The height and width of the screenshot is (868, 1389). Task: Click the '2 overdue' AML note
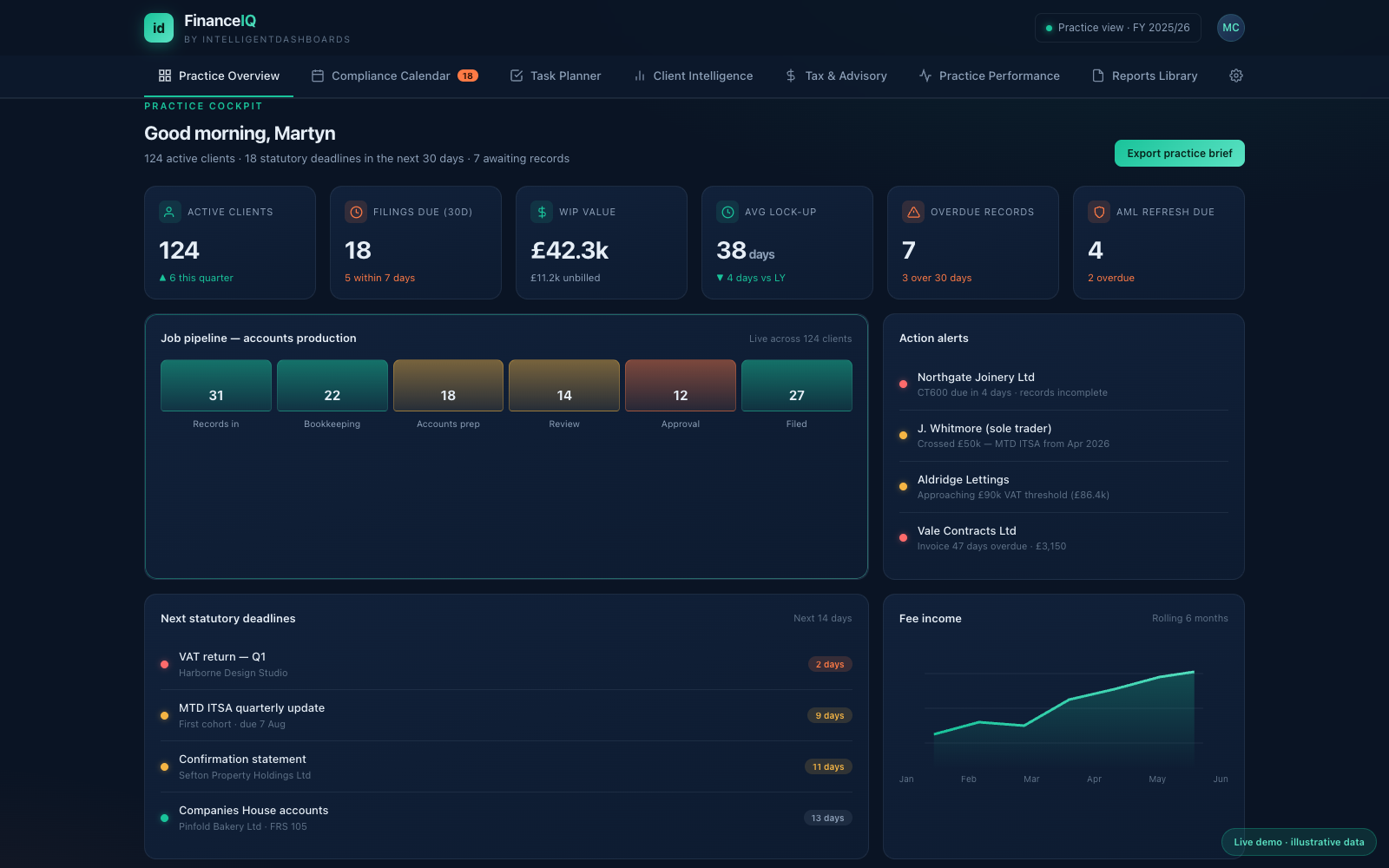pyautogui.click(x=1111, y=278)
